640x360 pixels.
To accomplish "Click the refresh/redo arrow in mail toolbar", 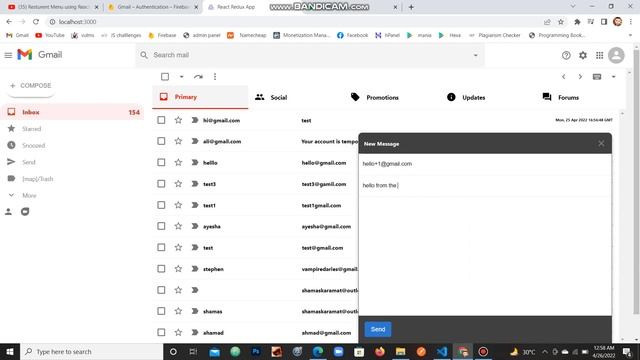I will click(x=198, y=77).
